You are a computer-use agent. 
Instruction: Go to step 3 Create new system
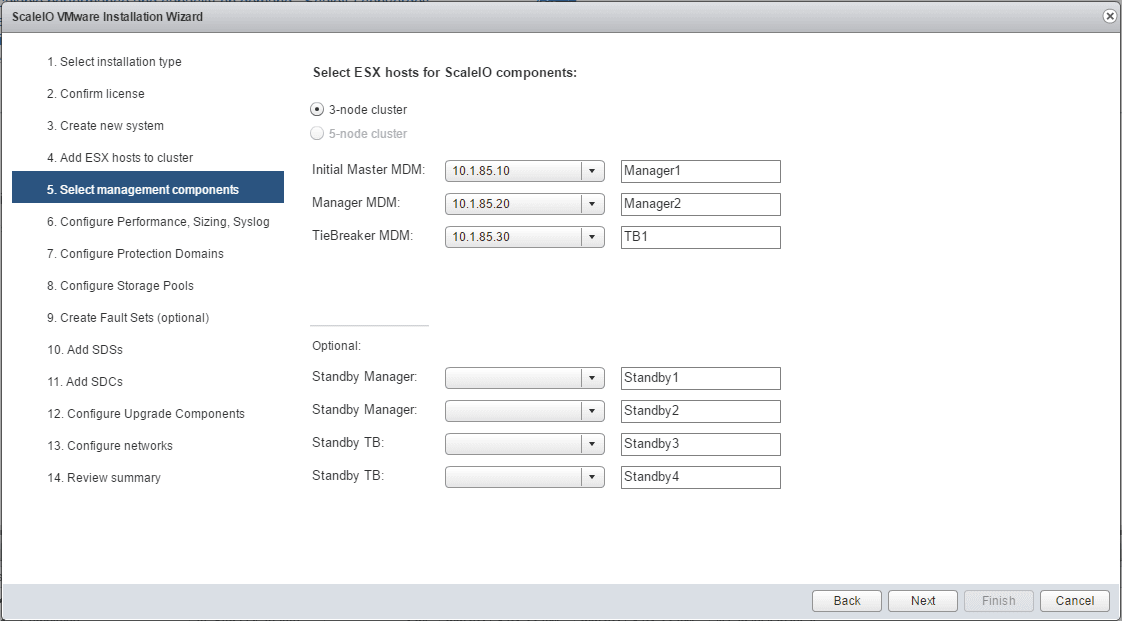pos(105,126)
